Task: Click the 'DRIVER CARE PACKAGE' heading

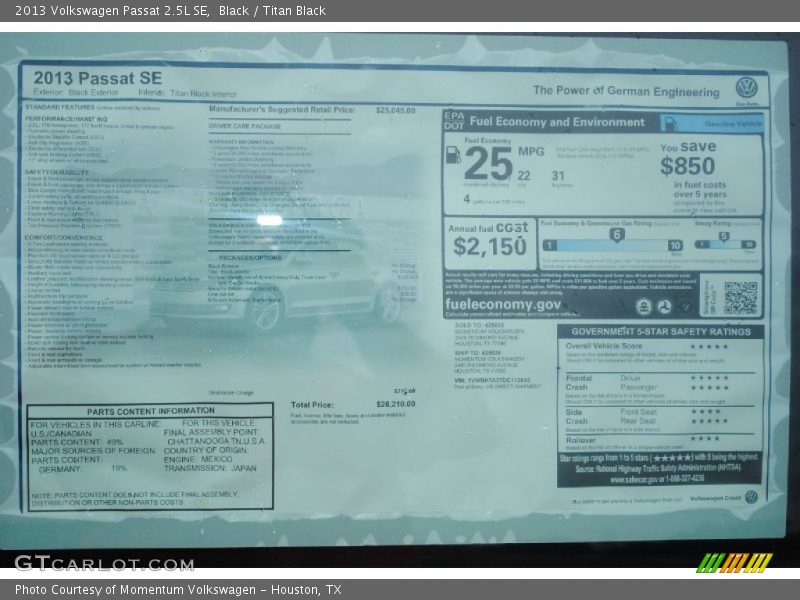Action: [x=245, y=126]
